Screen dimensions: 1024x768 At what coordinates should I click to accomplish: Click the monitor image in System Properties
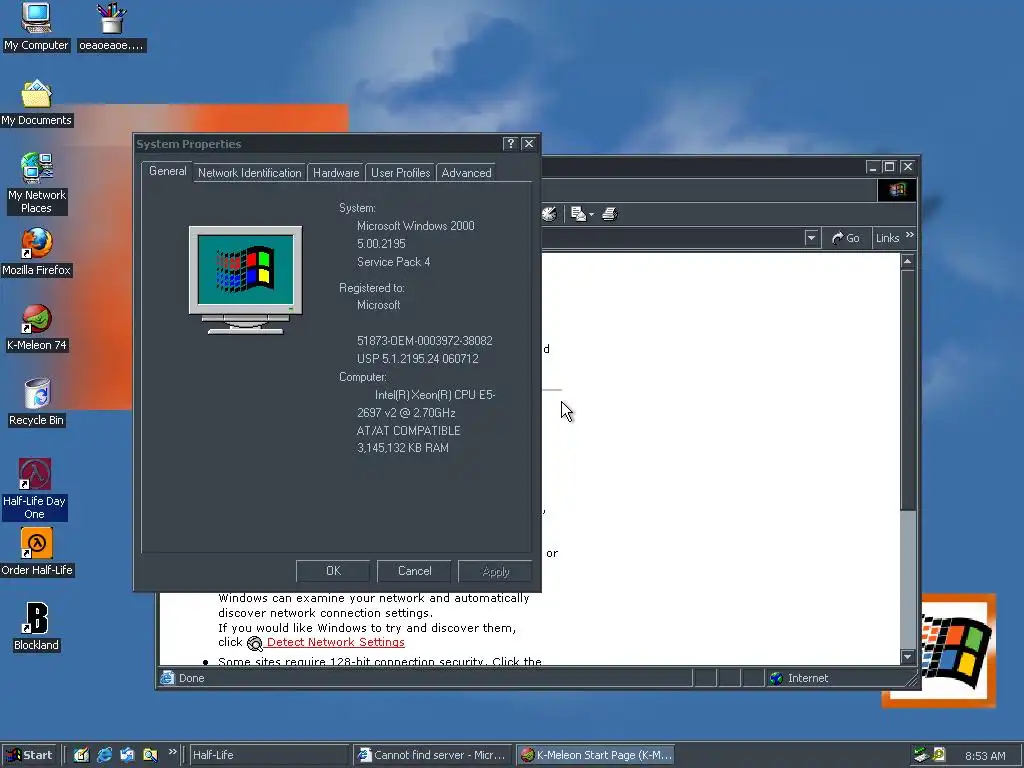246,280
